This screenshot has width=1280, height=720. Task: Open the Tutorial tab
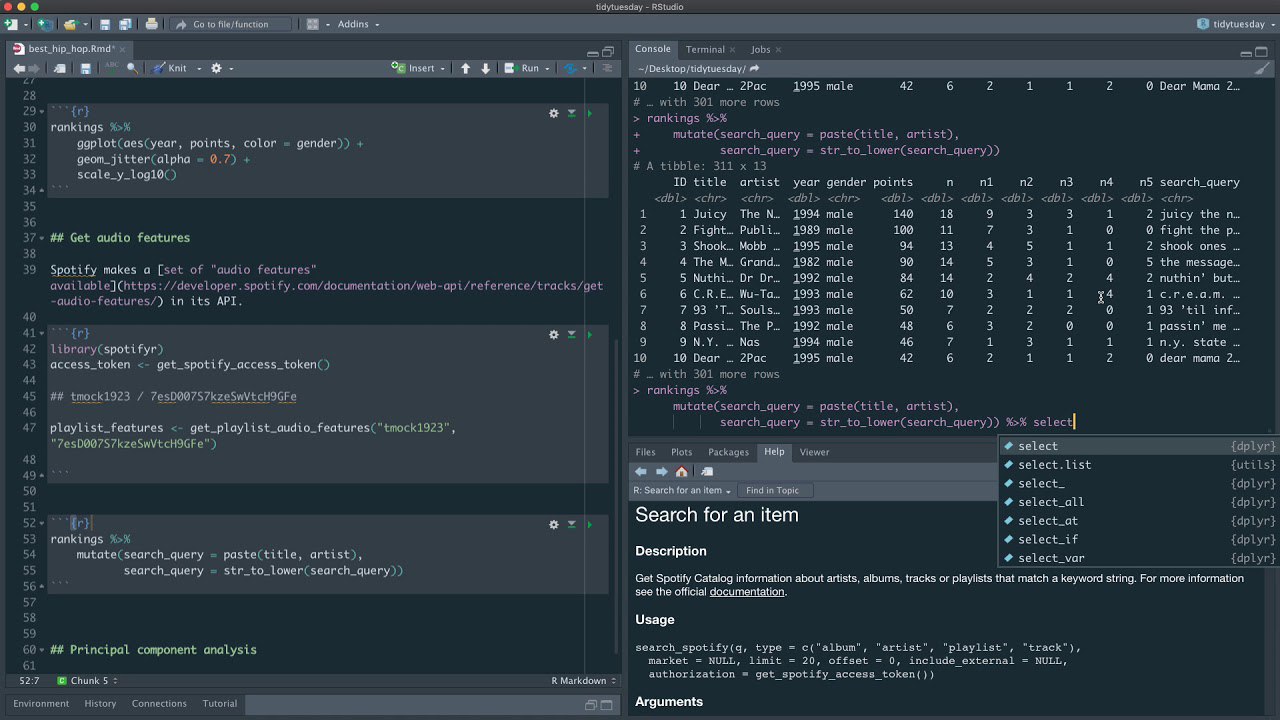coord(220,703)
